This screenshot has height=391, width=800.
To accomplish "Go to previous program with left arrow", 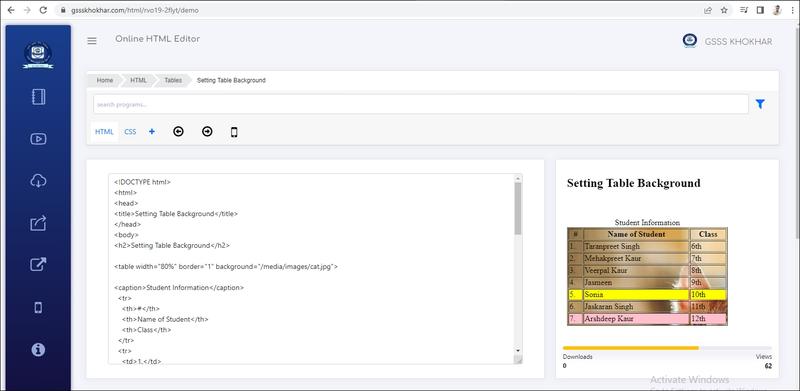I will [x=178, y=132].
